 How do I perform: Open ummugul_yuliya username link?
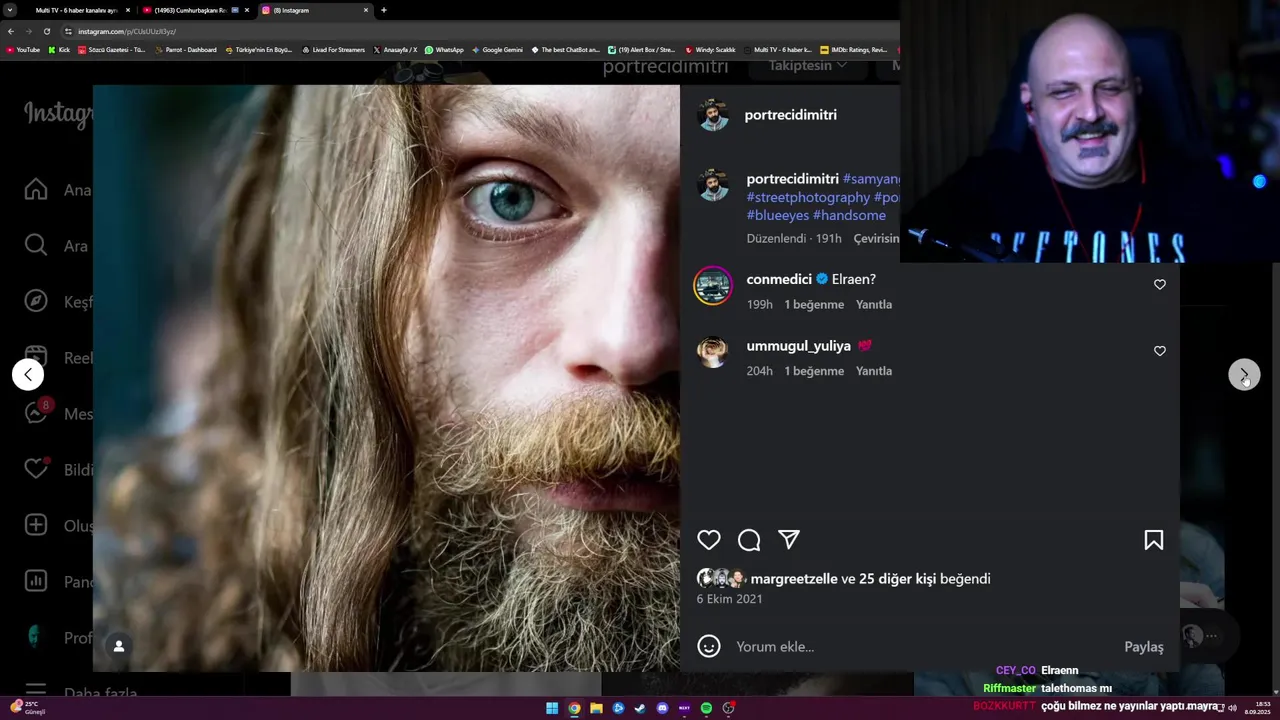(798, 346)
